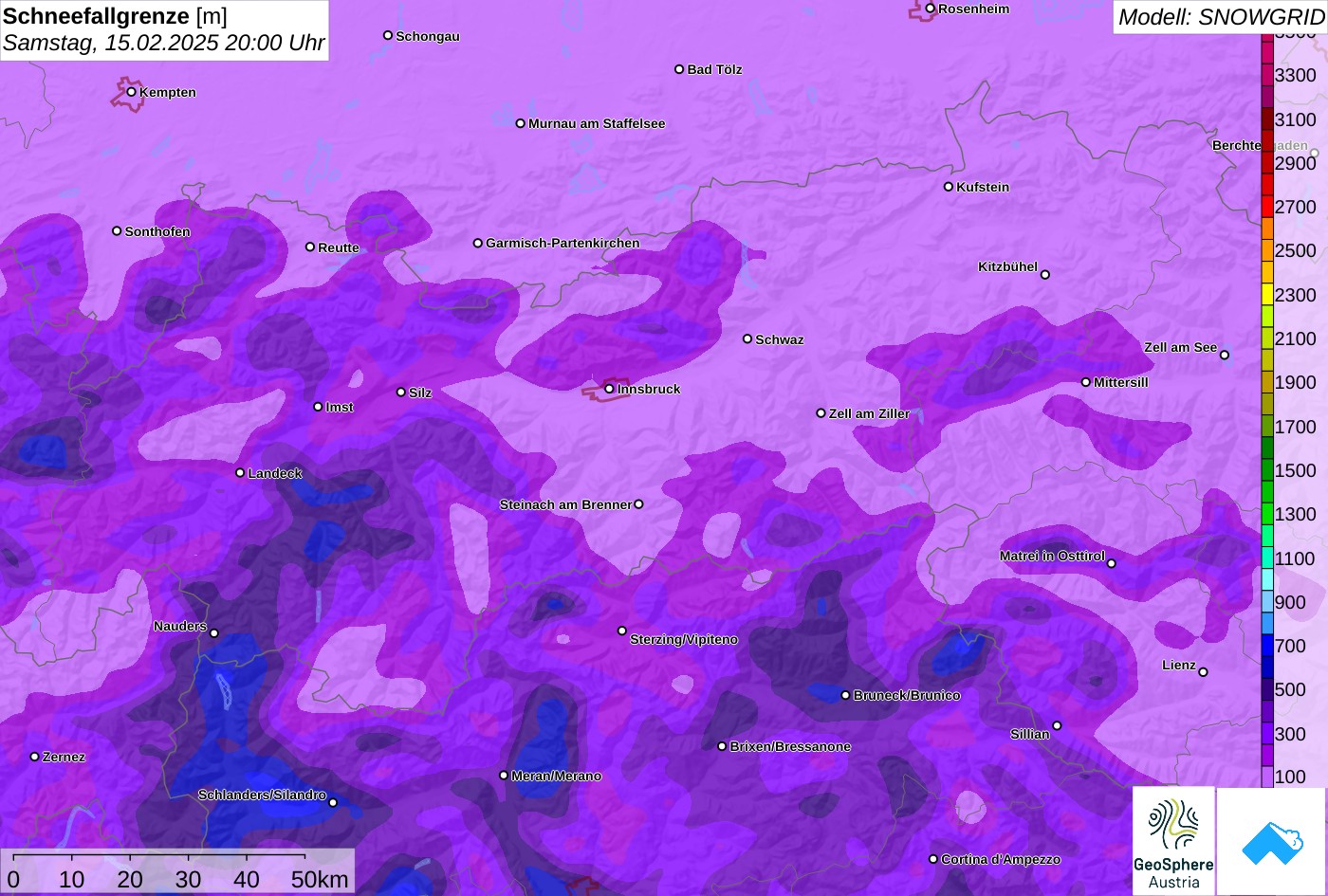
Task: Click the 'Sillian' town label
Action: 1030,734
